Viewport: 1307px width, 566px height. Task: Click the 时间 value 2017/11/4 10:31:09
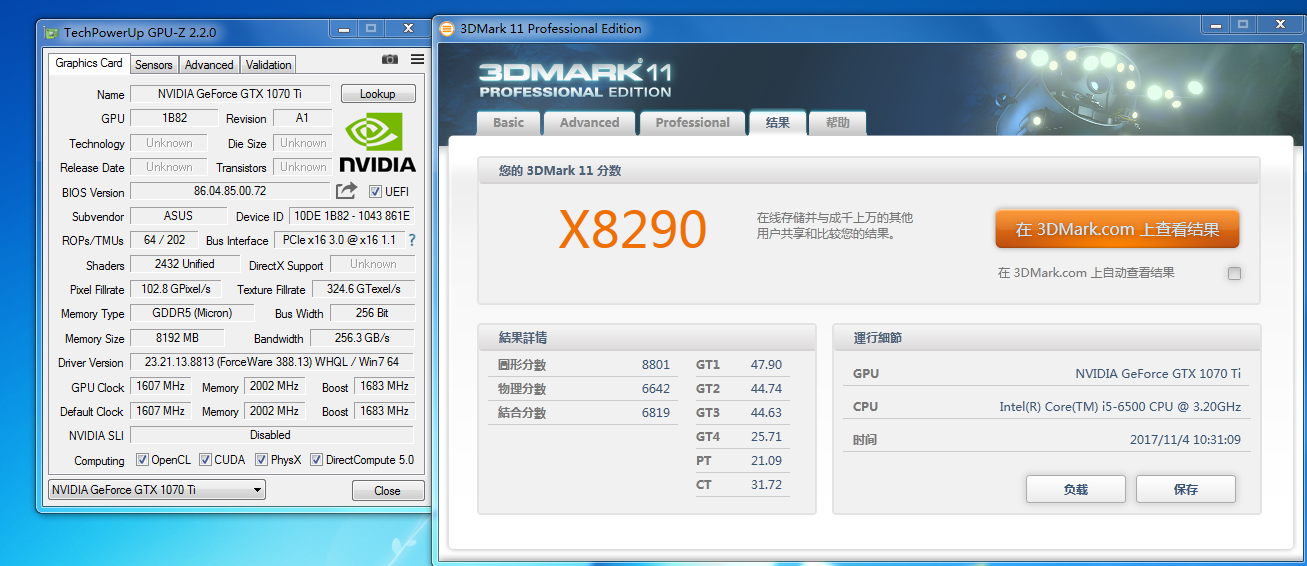tap(1185, 440)
